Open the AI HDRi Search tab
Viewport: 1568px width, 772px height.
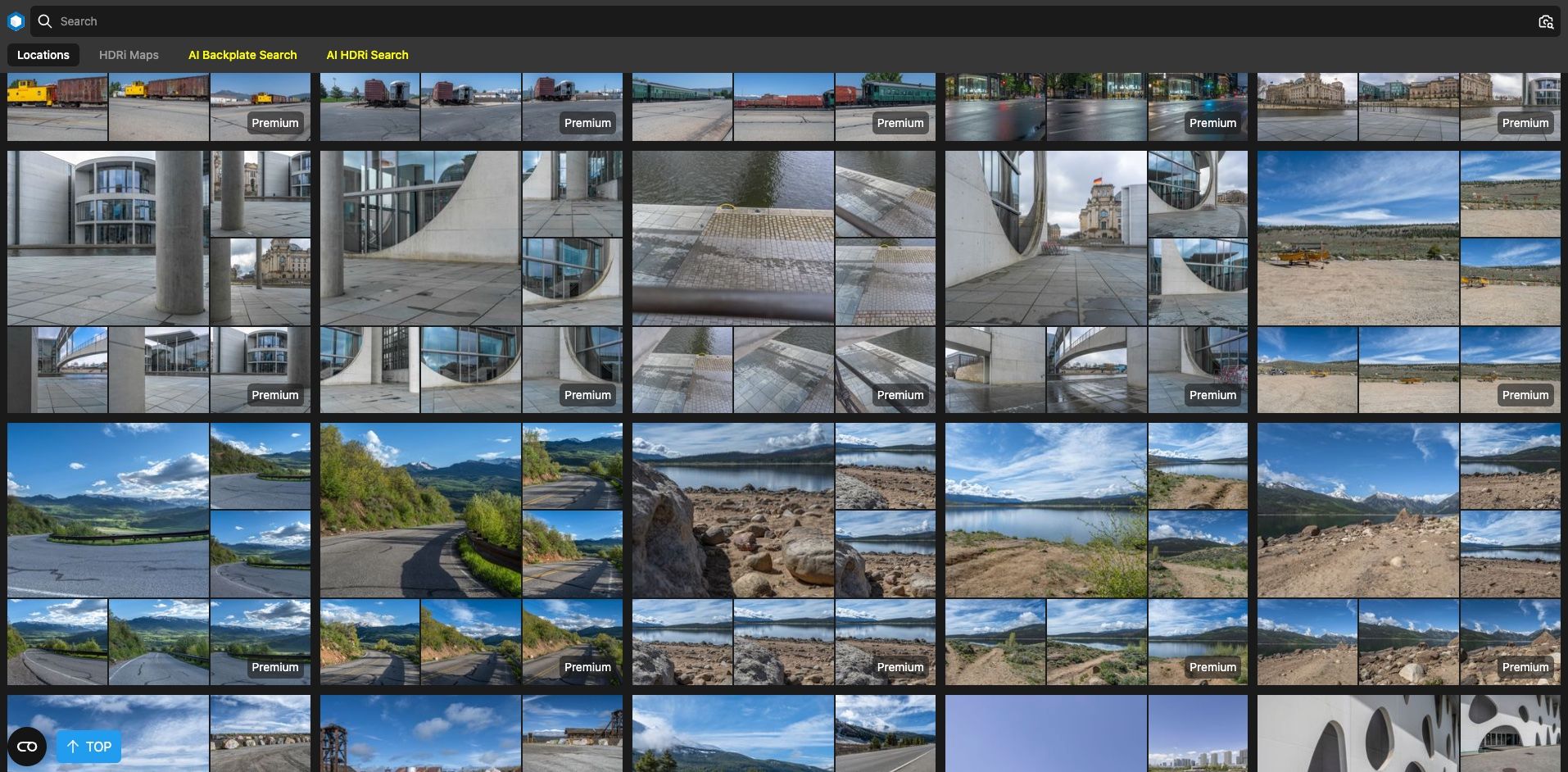367,55
